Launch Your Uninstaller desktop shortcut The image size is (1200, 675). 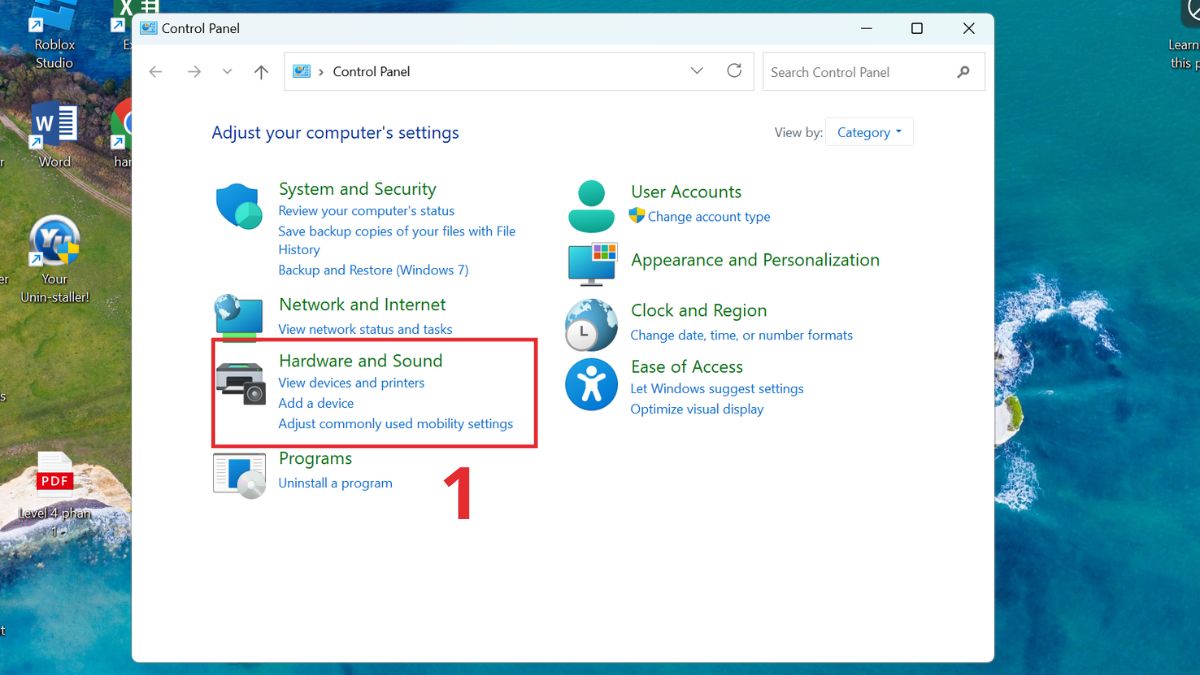click(x=54, y=260)
